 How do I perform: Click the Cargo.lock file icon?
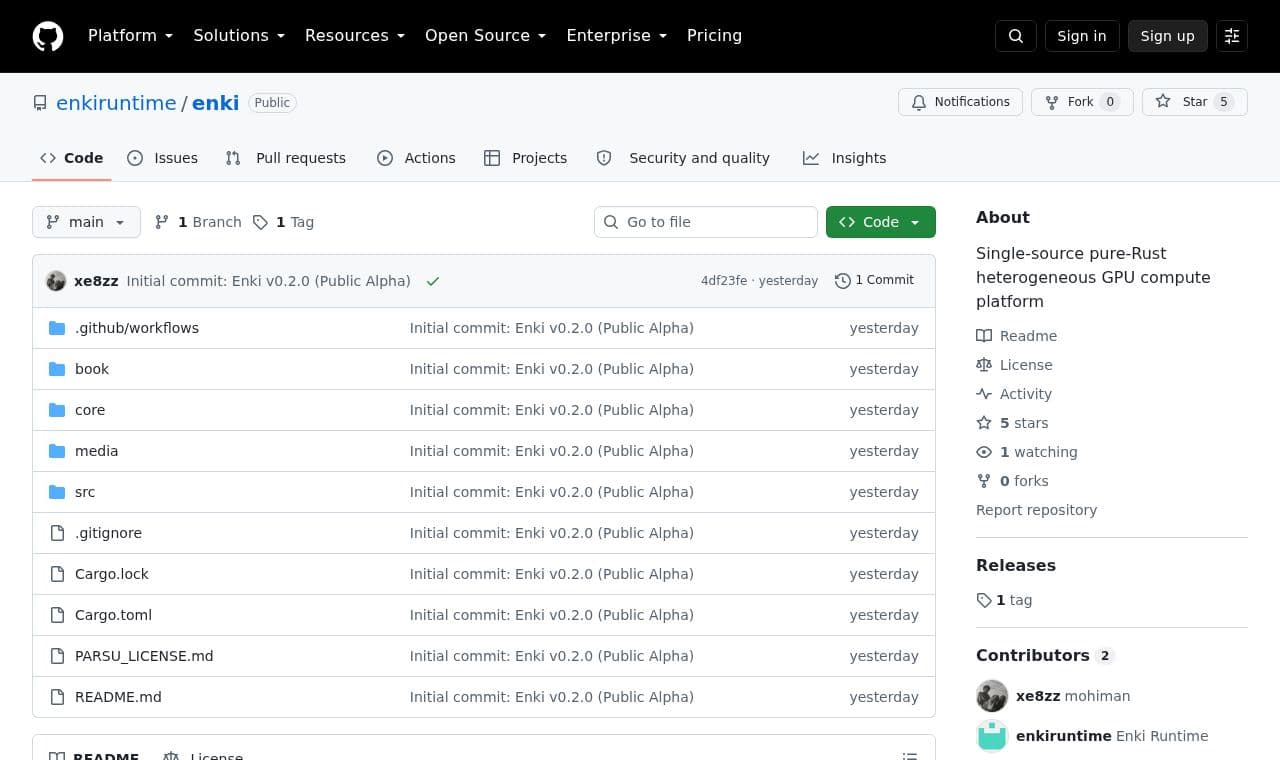[57, 574]
